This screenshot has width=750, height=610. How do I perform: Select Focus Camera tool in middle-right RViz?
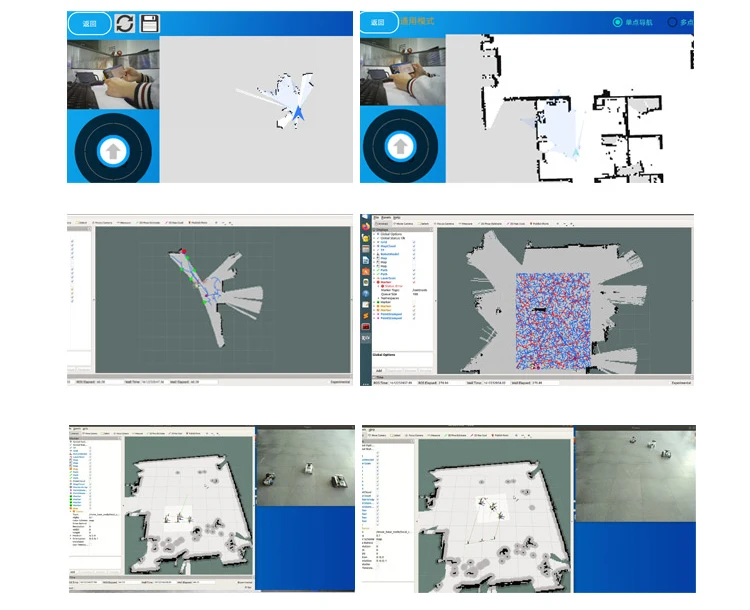(x=444, y=223)
